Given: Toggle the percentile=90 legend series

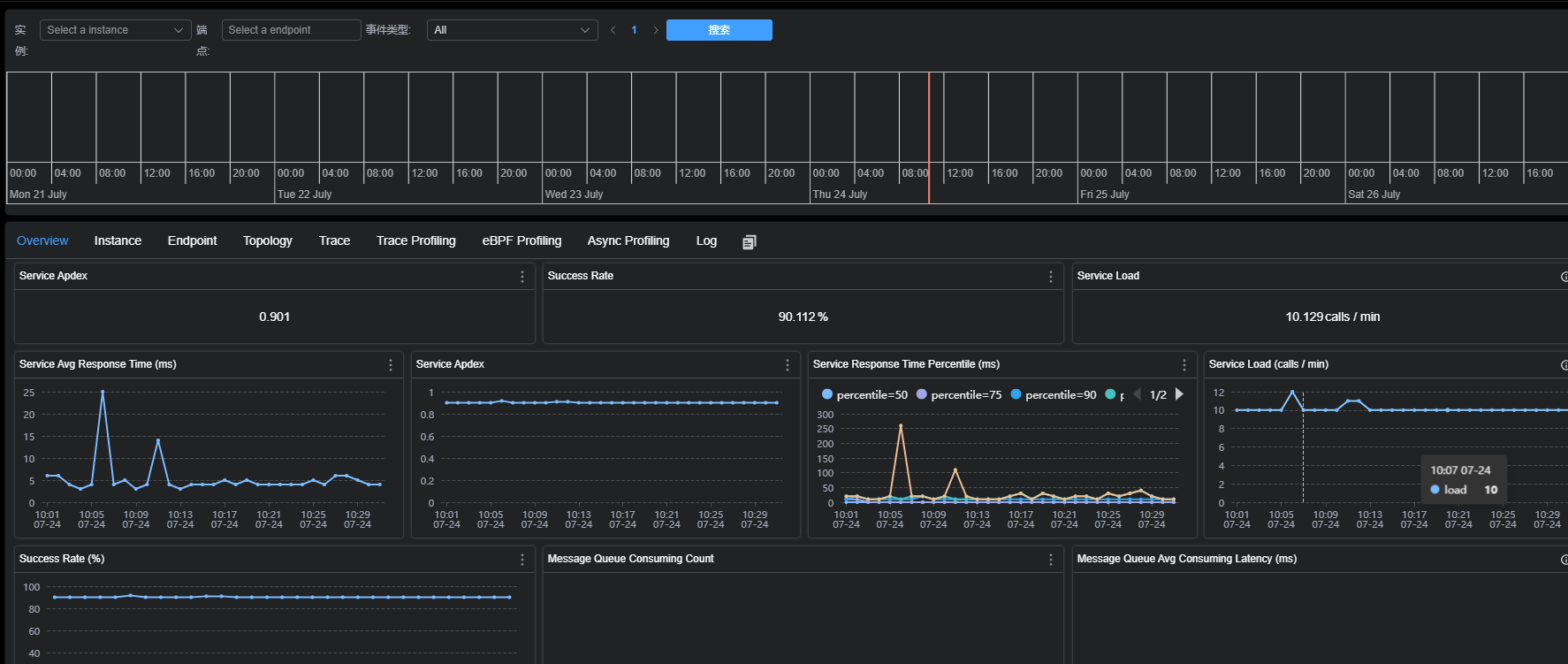Looking at the screenshot, I should tap(1054, 395).
